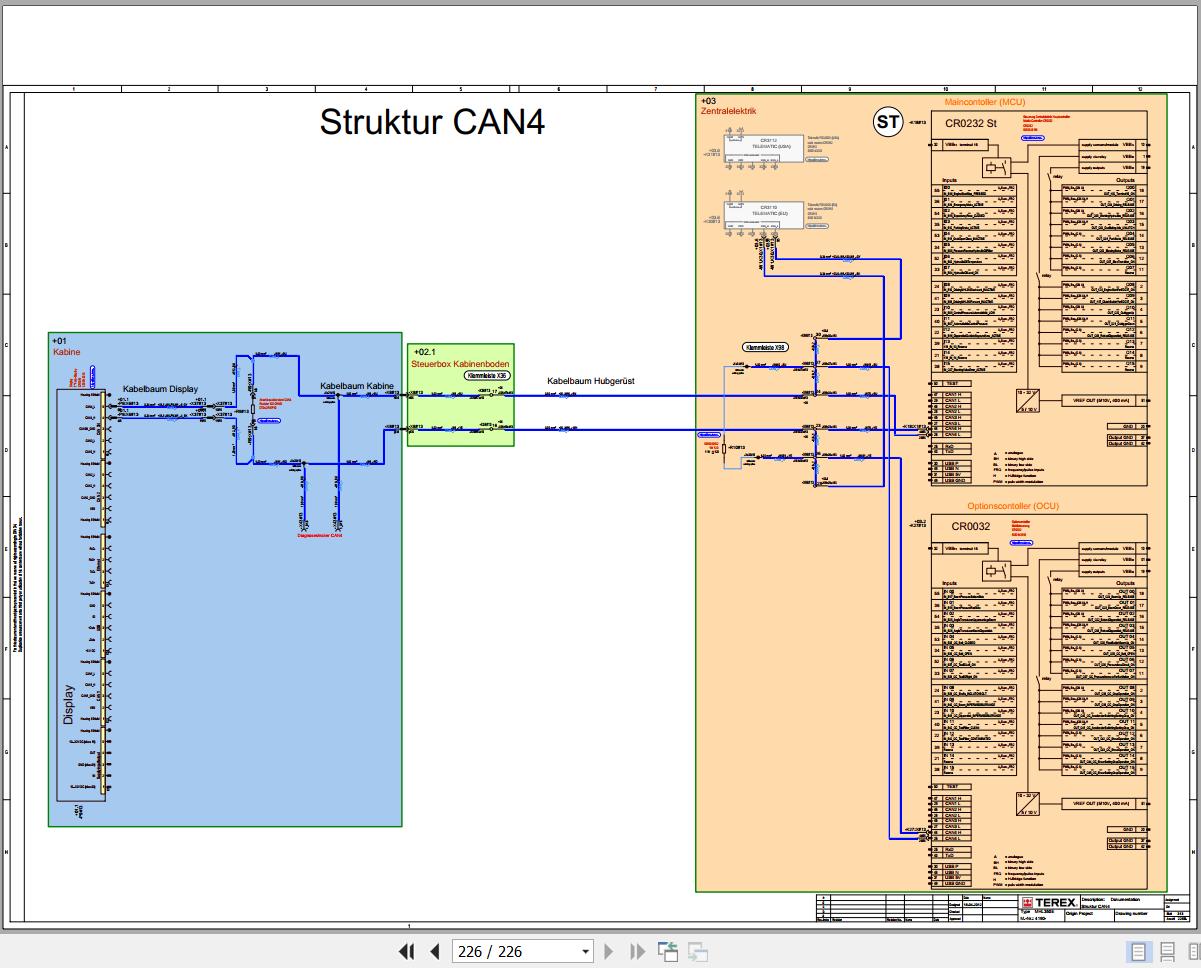
Task: Click the Struktur CAN4 title
Action: 432,122
